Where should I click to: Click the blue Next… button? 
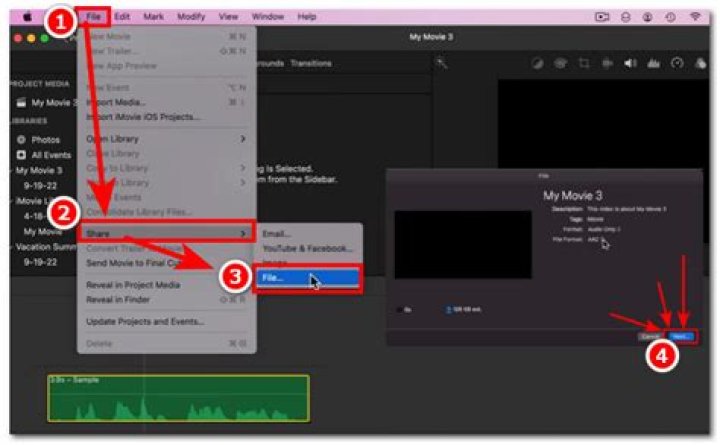(x=681, y=337)
